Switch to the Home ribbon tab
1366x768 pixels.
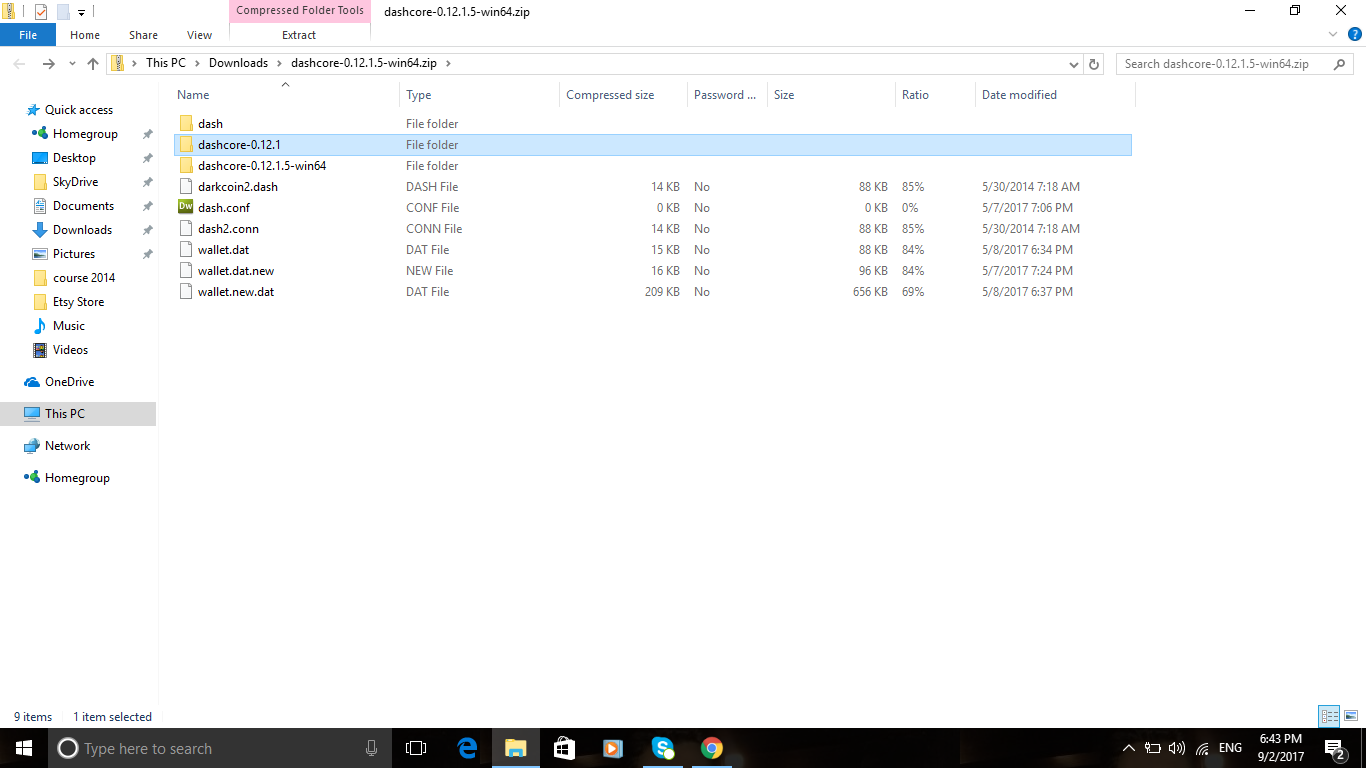click(85, 35)
